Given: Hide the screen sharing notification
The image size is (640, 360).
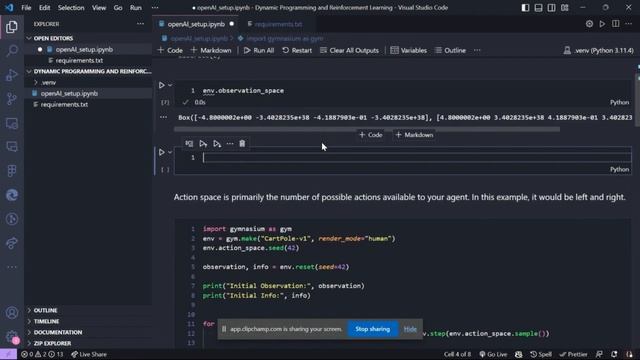Looking at the screenshot, I should (x=410, y=329).
